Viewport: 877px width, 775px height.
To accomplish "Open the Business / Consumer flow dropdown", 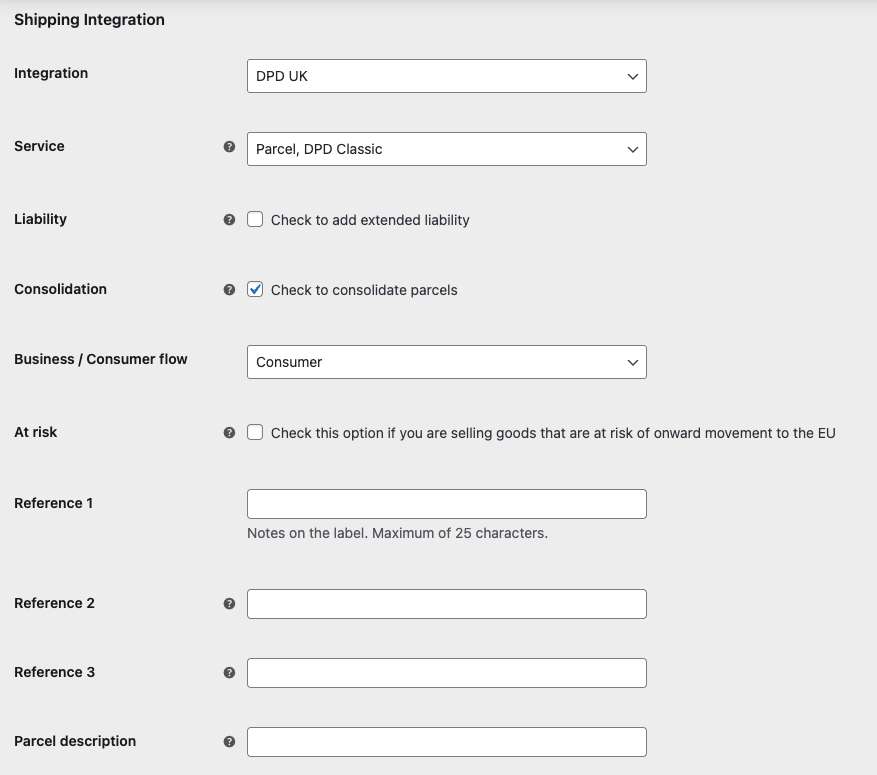I will (446, 362).
